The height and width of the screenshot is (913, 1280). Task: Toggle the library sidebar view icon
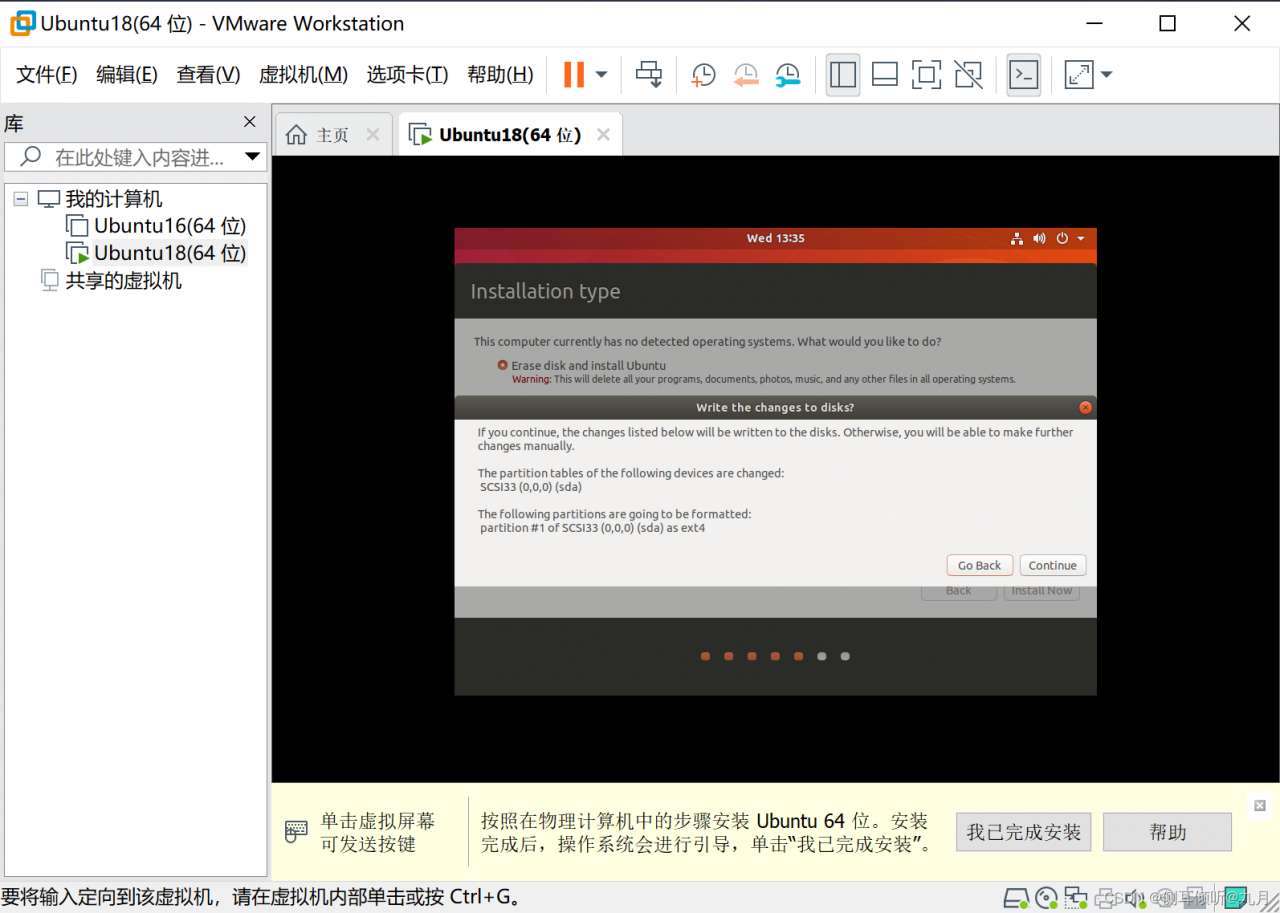(x=843, y=75)
